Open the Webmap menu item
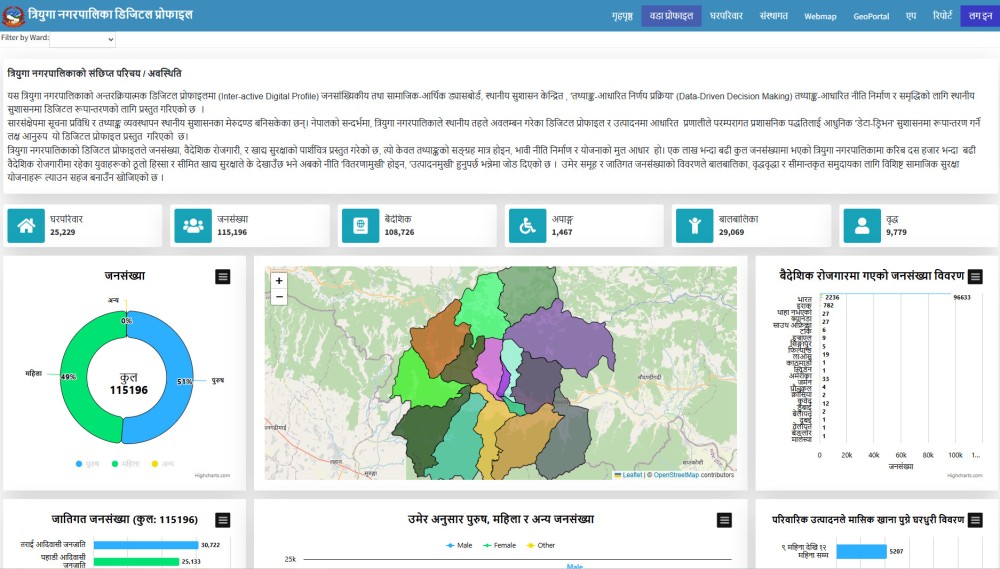 820,16
